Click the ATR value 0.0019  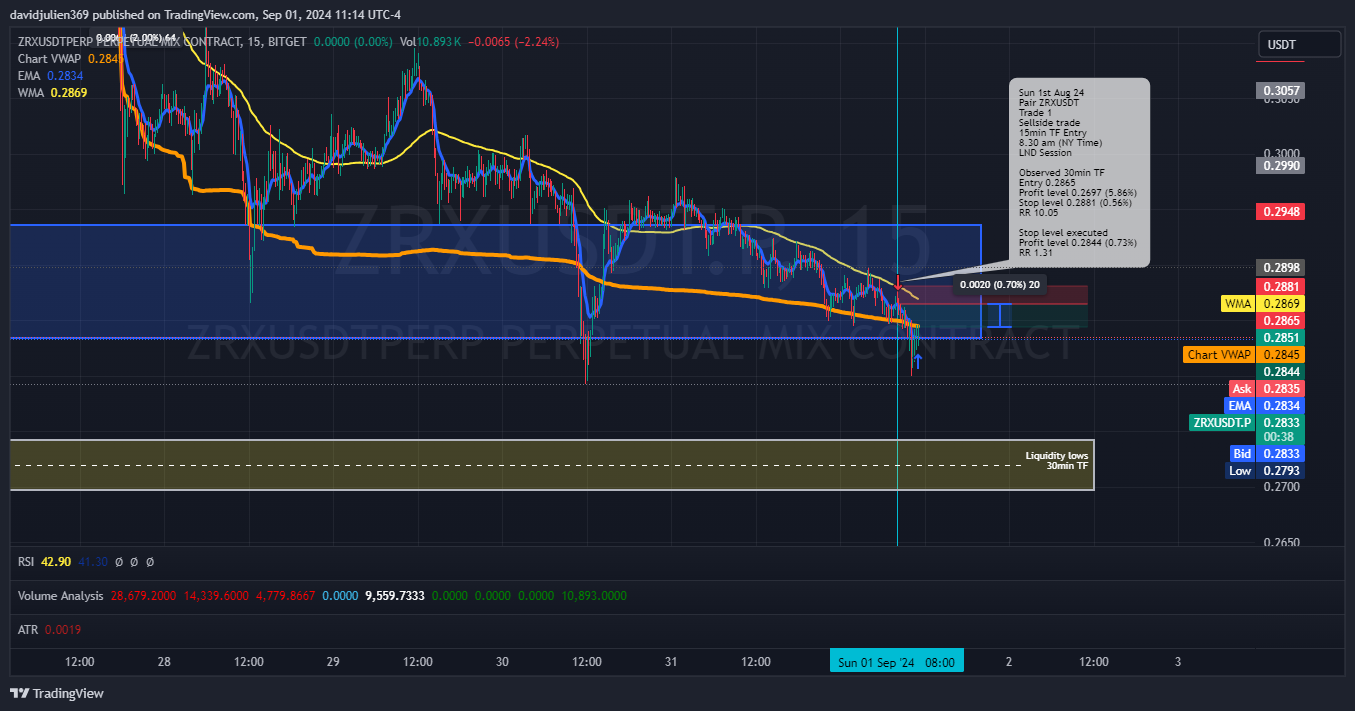tap(62, 630)
